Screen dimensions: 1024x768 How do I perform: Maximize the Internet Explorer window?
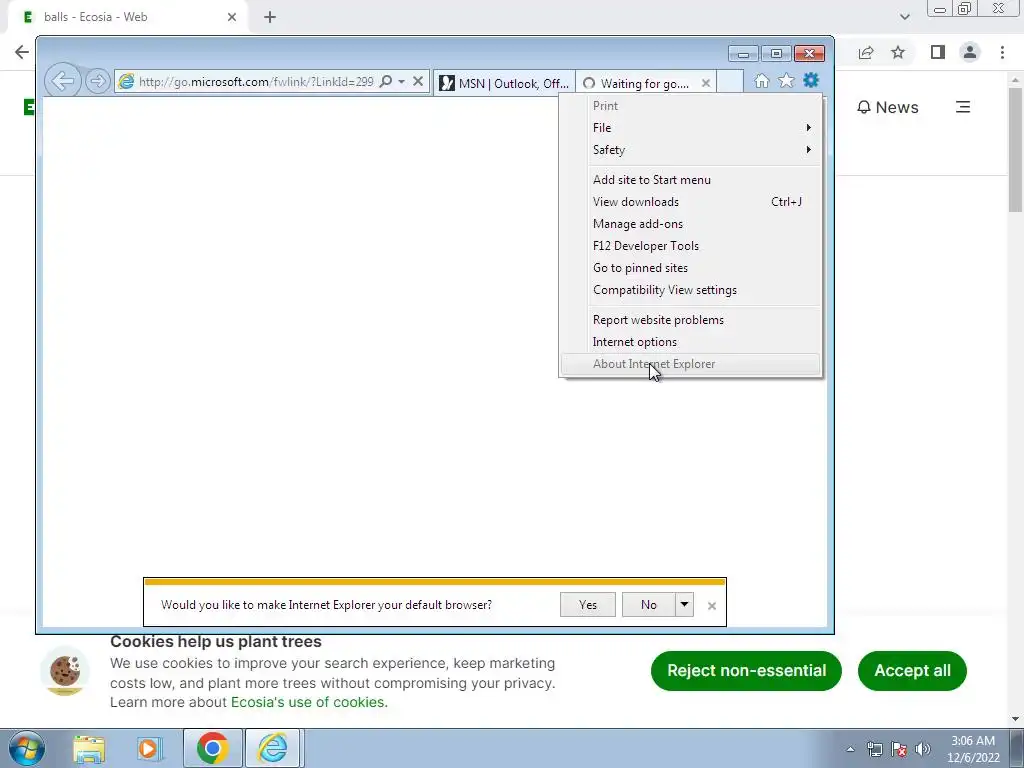tap(776, 54)
